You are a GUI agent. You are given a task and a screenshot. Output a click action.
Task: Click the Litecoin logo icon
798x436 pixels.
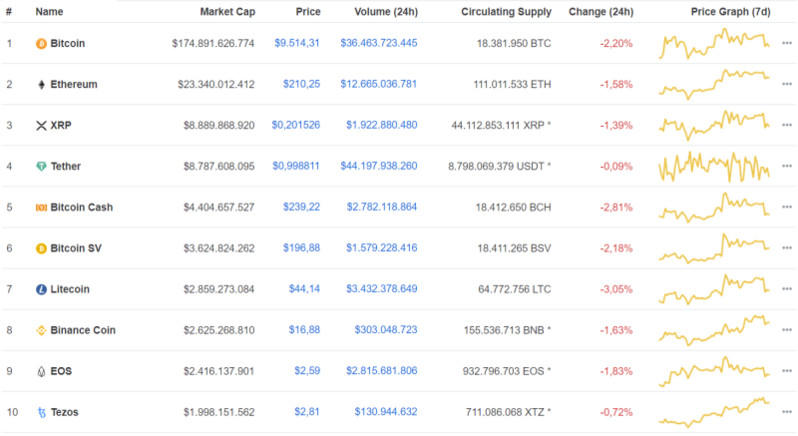coord(41,289)
